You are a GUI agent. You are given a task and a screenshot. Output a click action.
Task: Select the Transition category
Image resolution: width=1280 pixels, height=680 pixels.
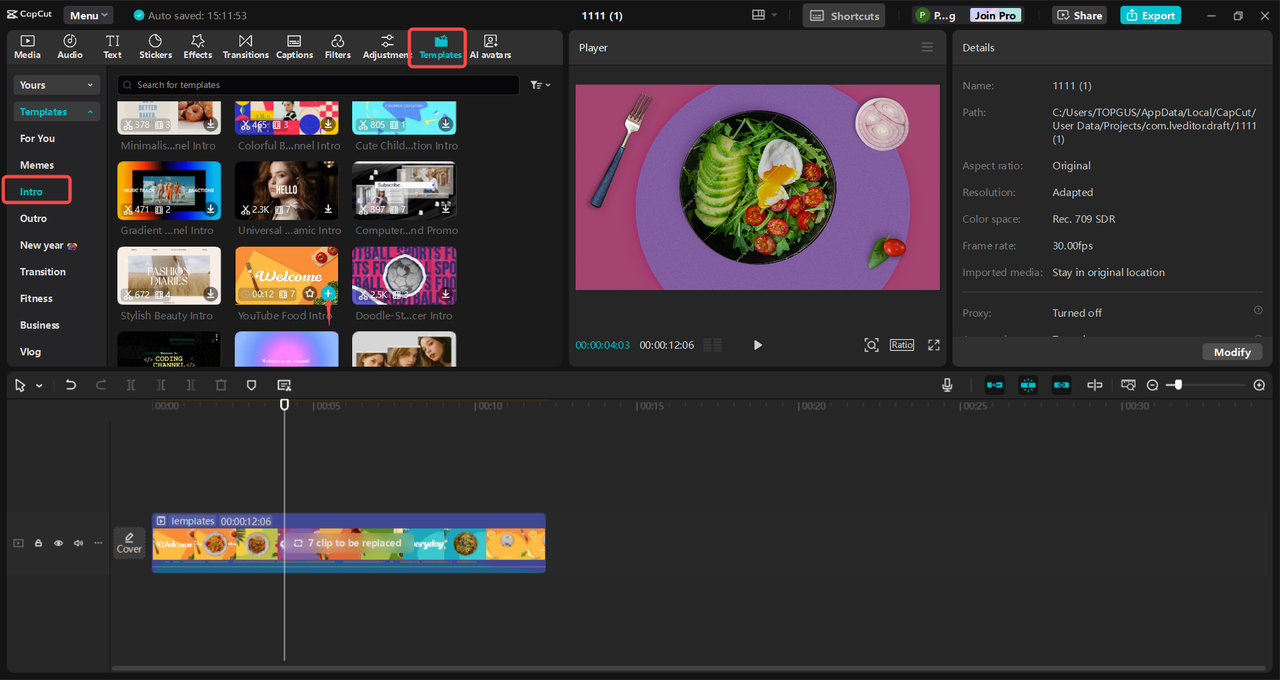[43, 272]
